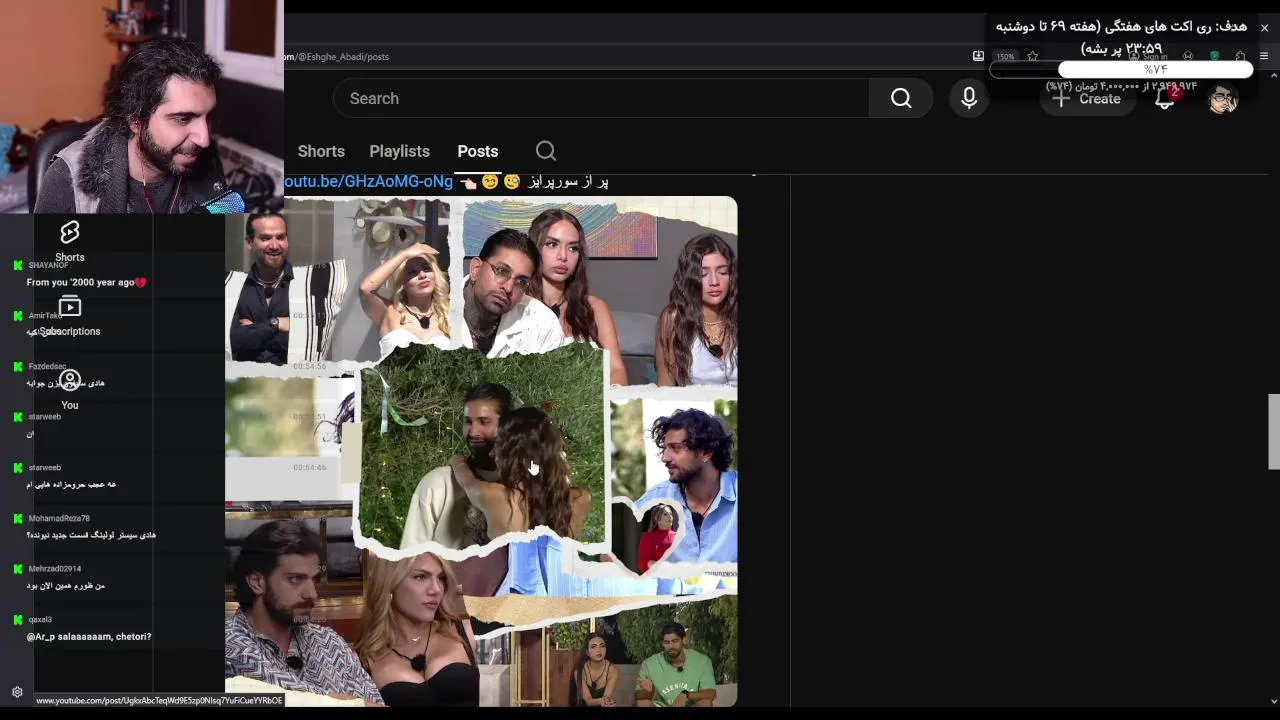
Task: Click chat username qaxal3
Action: pyautogui.click(x=40, y=620)
